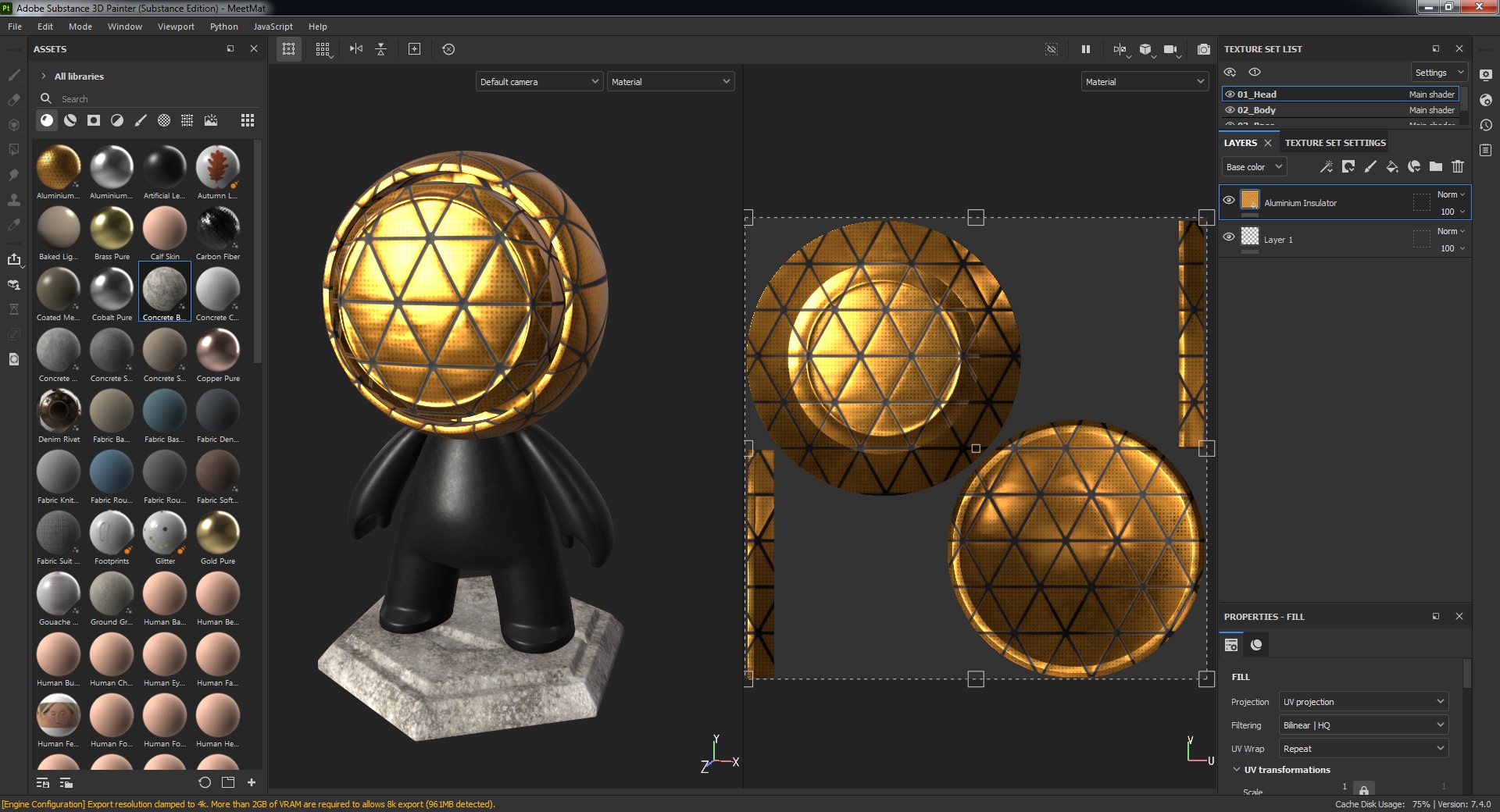Delete layer with the trash icon
This screenshot has height=812, width=1500.
point(1458,166)
